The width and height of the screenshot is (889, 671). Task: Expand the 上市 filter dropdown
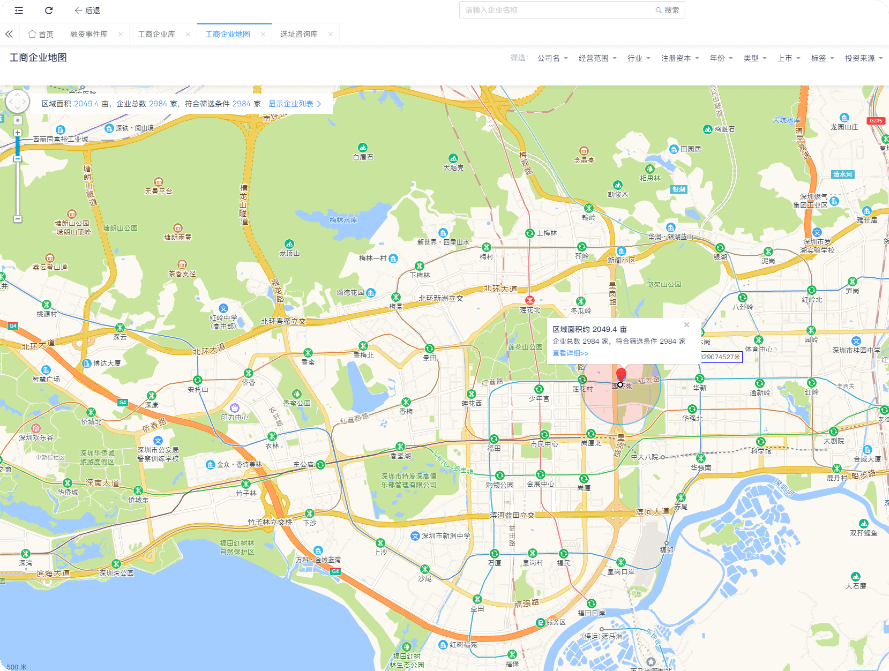click(x=789, y=58)
